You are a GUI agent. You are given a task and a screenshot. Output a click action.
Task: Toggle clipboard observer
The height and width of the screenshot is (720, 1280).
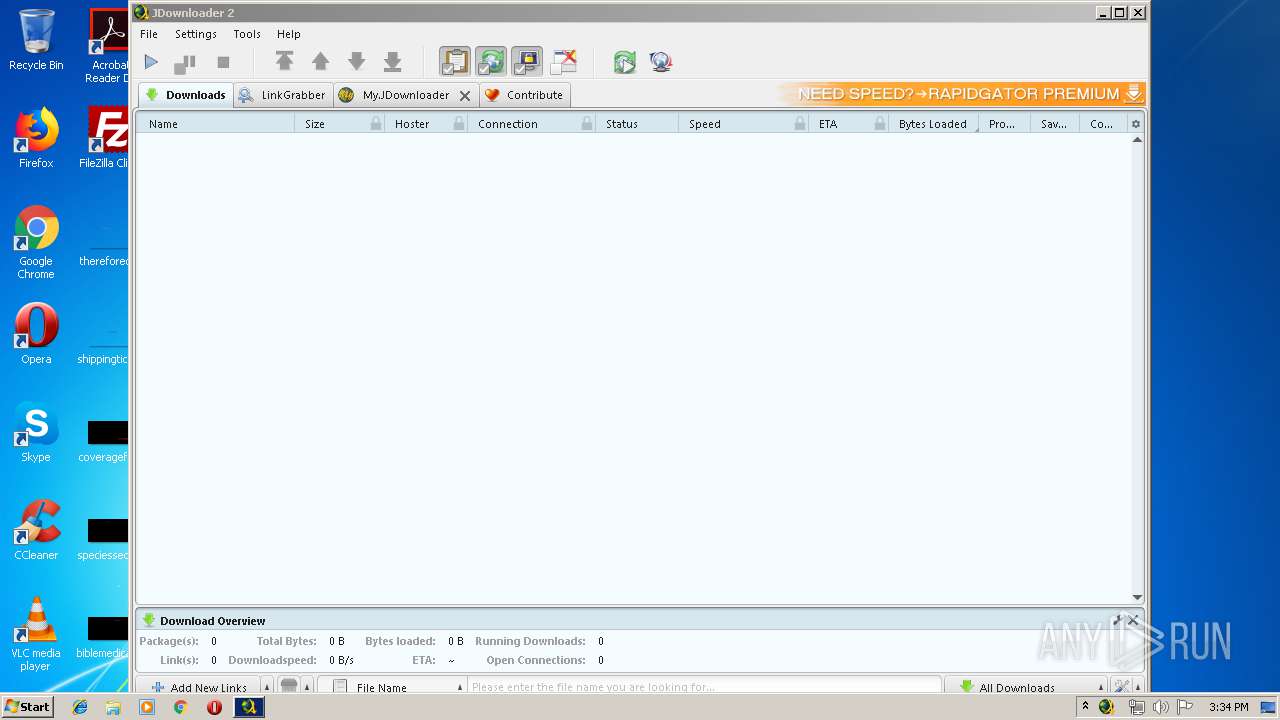455,62
